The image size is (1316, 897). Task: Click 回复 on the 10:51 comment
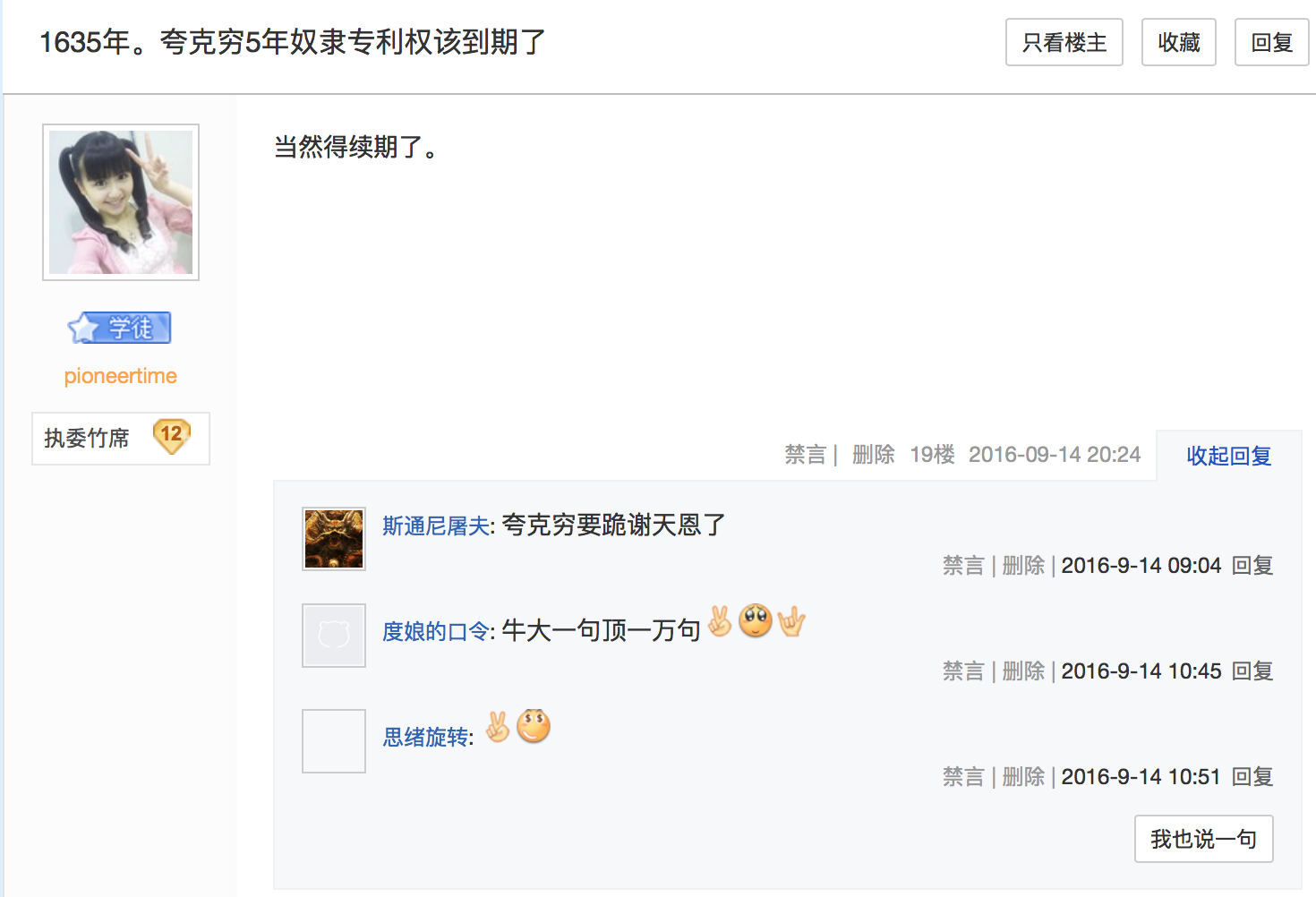coord(1252,777)
